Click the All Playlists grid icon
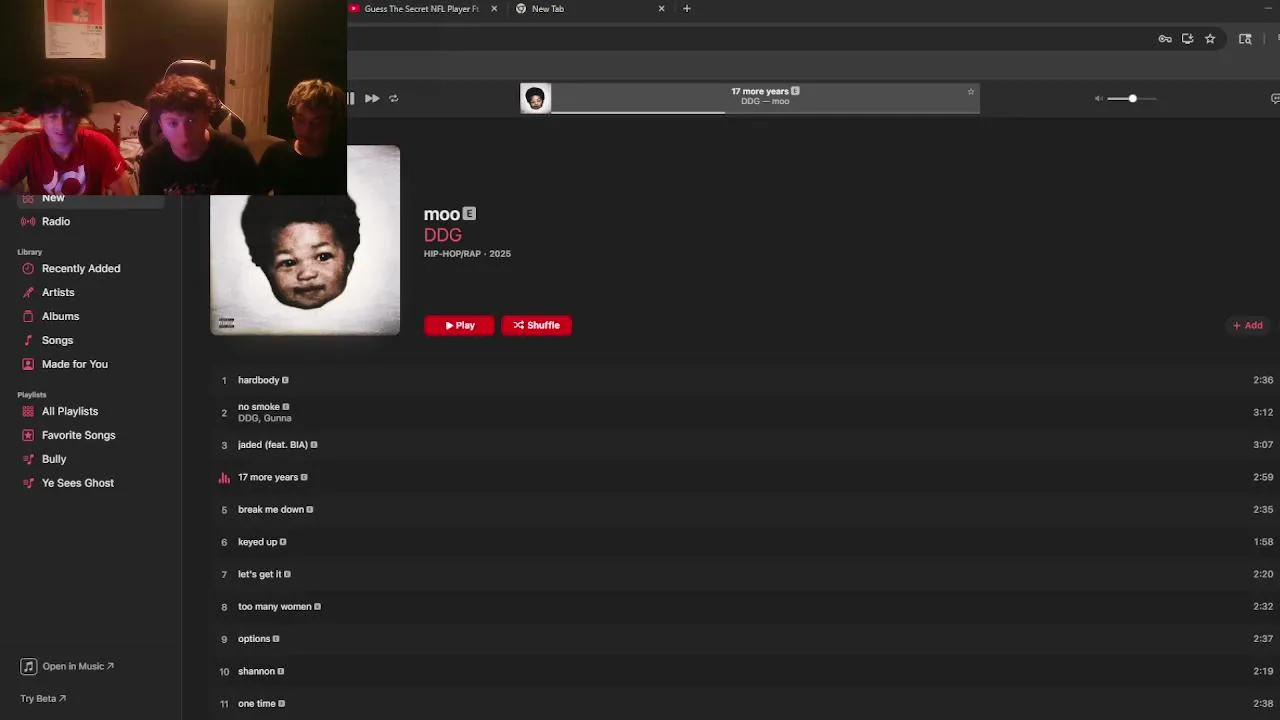1280x720 pixels. click(28, 411)
